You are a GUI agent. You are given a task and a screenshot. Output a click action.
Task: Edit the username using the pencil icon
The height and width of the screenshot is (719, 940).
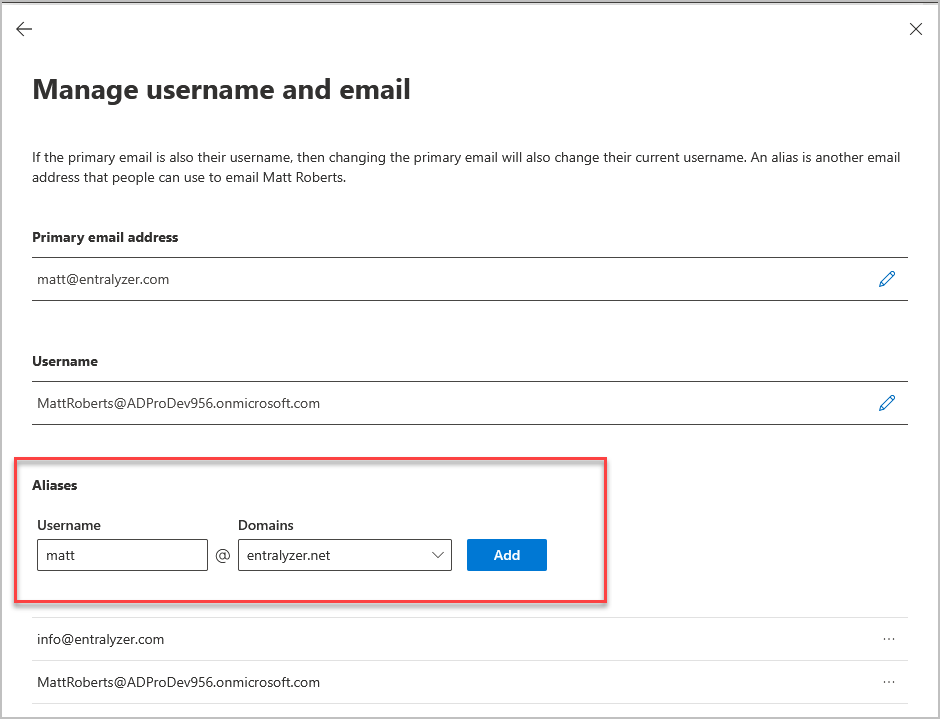point(887,402)
